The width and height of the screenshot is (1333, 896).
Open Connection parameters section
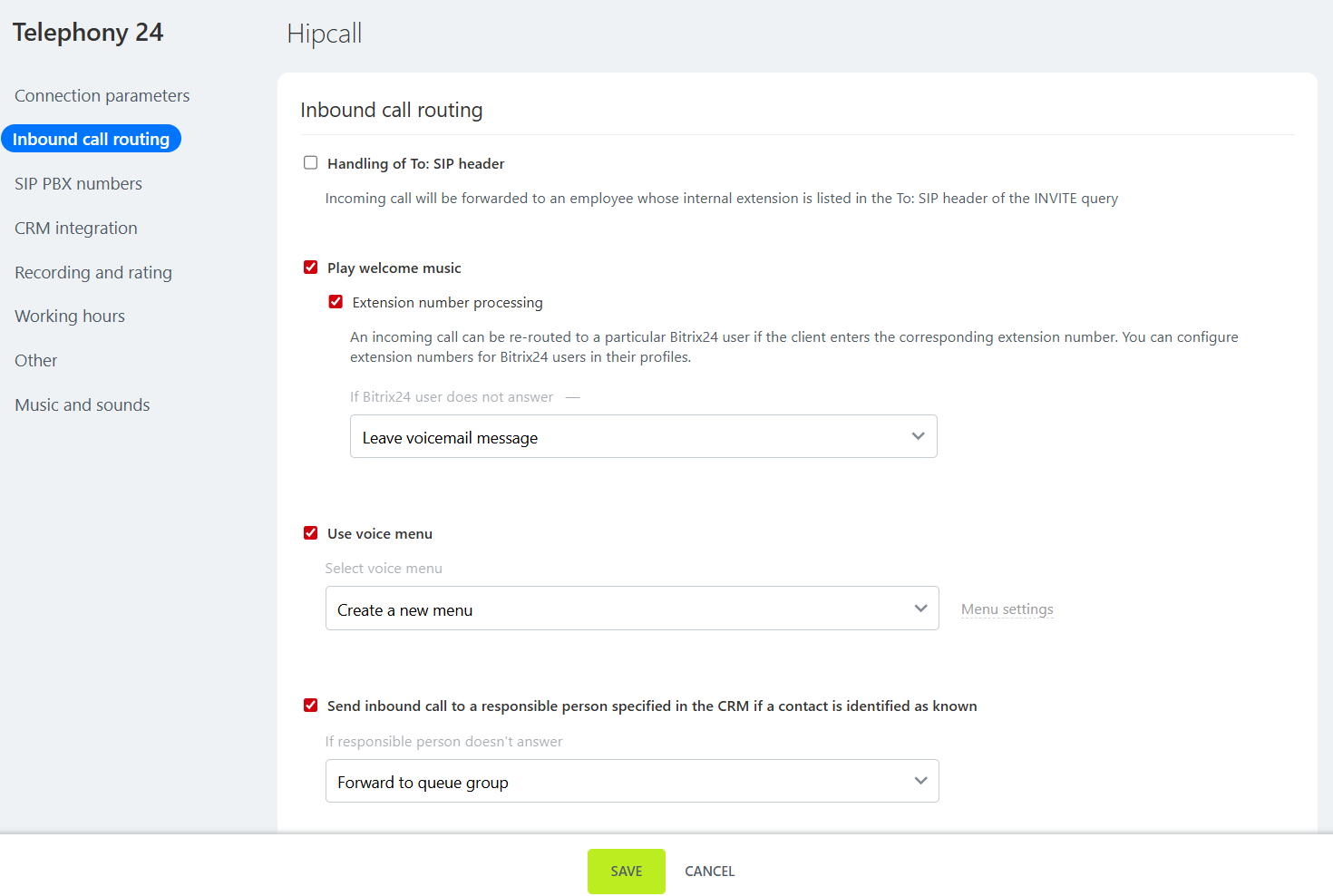coord(102,95)
